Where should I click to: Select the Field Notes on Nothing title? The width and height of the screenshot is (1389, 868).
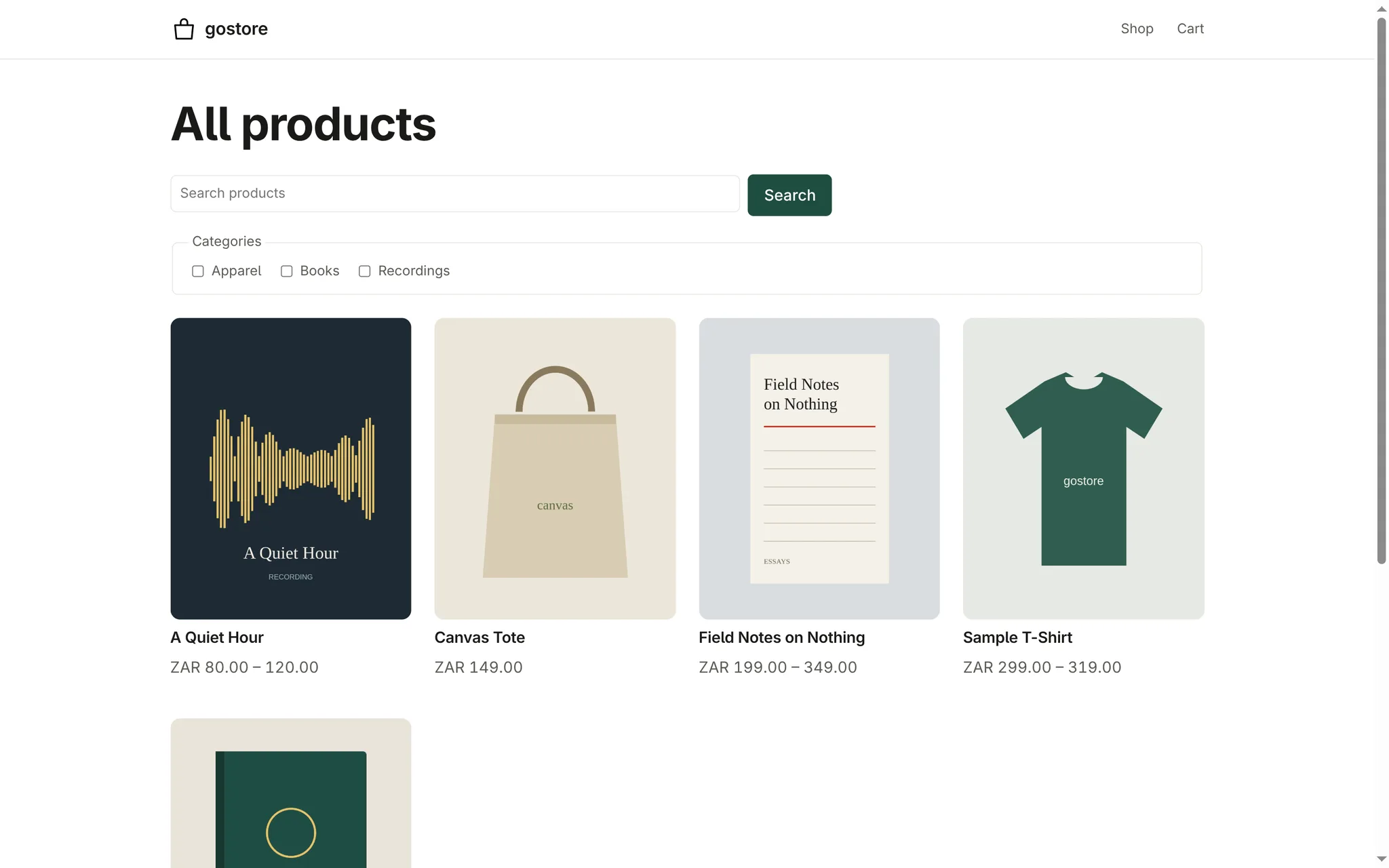(782, 637)
